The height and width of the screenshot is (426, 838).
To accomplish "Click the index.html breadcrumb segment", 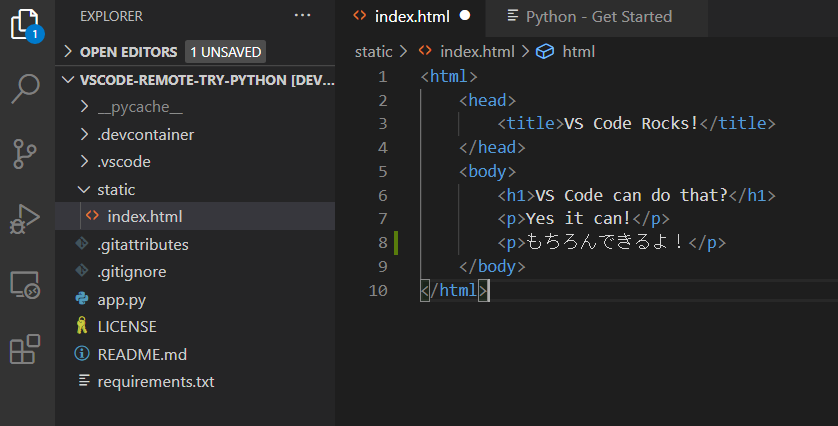I will 477,52.
